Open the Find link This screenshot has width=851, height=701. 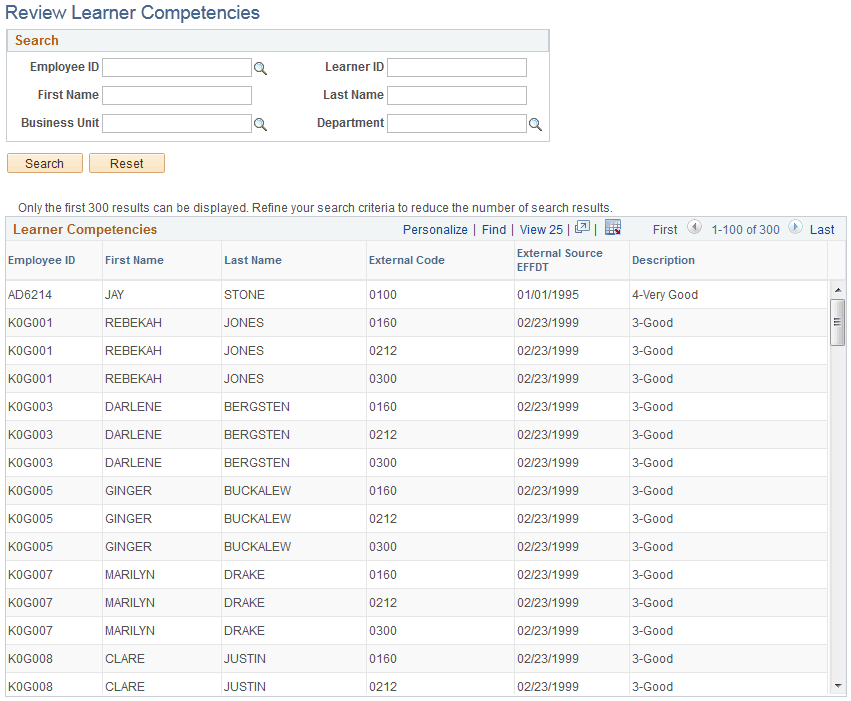[494, 230]
